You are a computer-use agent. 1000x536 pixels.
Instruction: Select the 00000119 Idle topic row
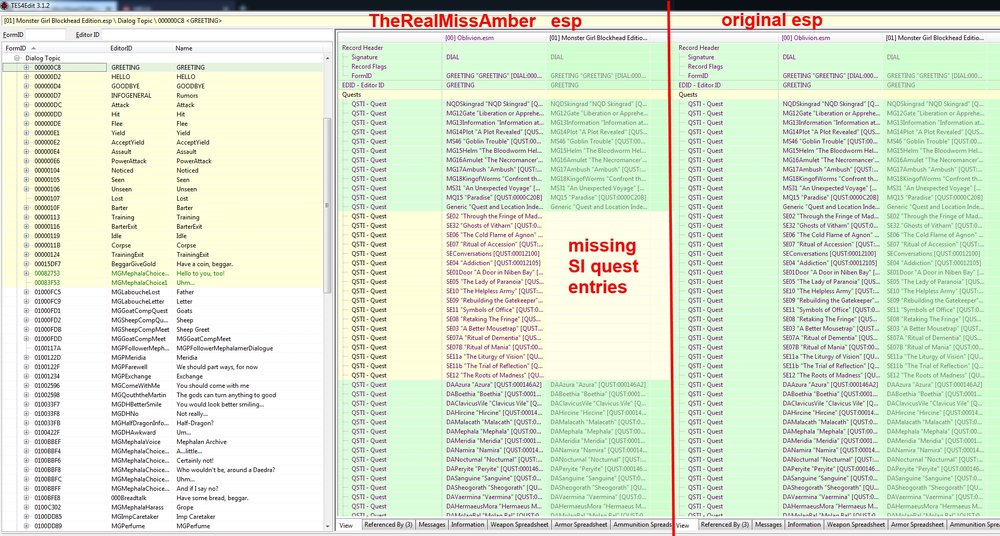coord(163,235)
